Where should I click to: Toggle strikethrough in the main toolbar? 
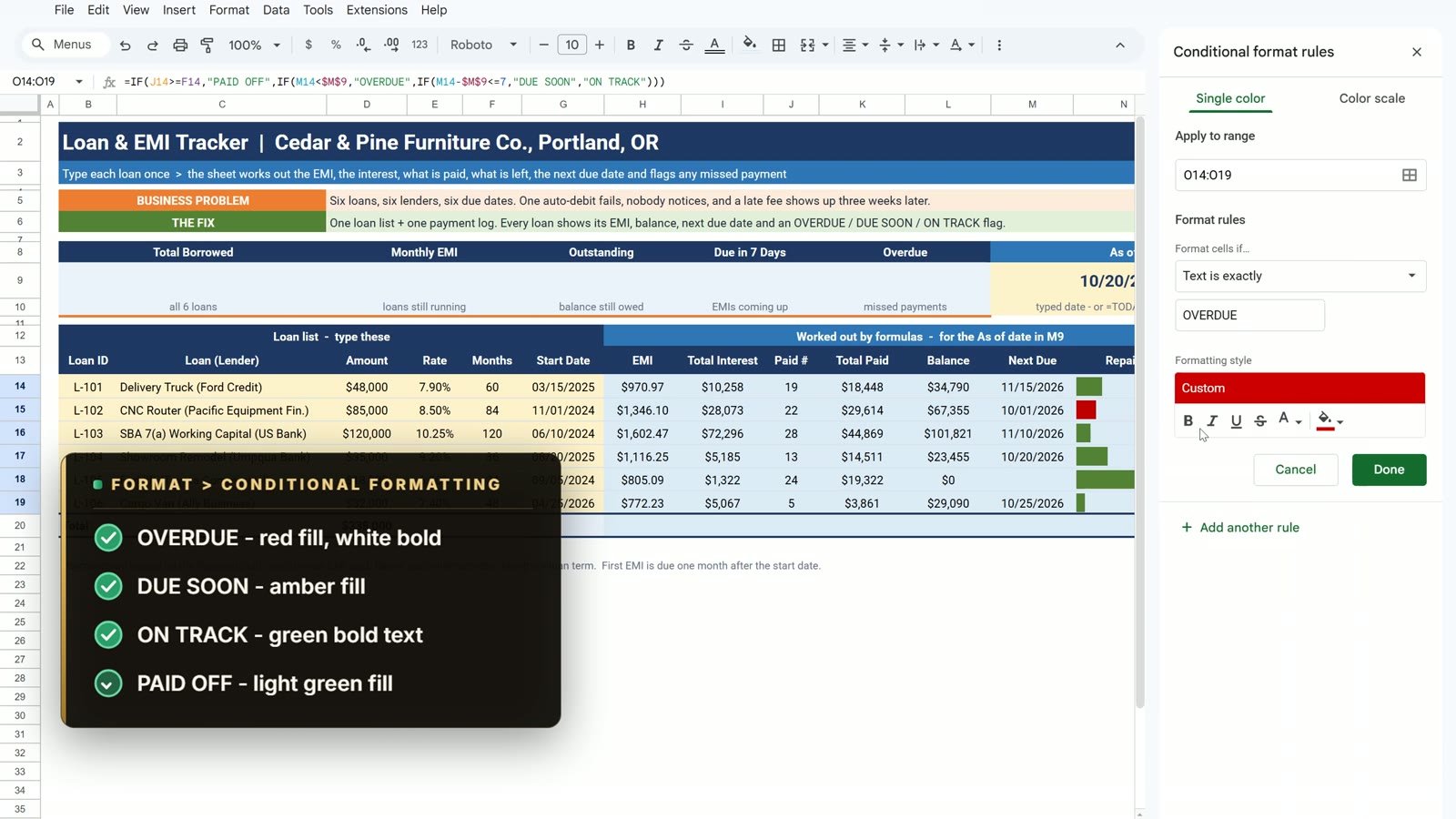coord(686,45)
